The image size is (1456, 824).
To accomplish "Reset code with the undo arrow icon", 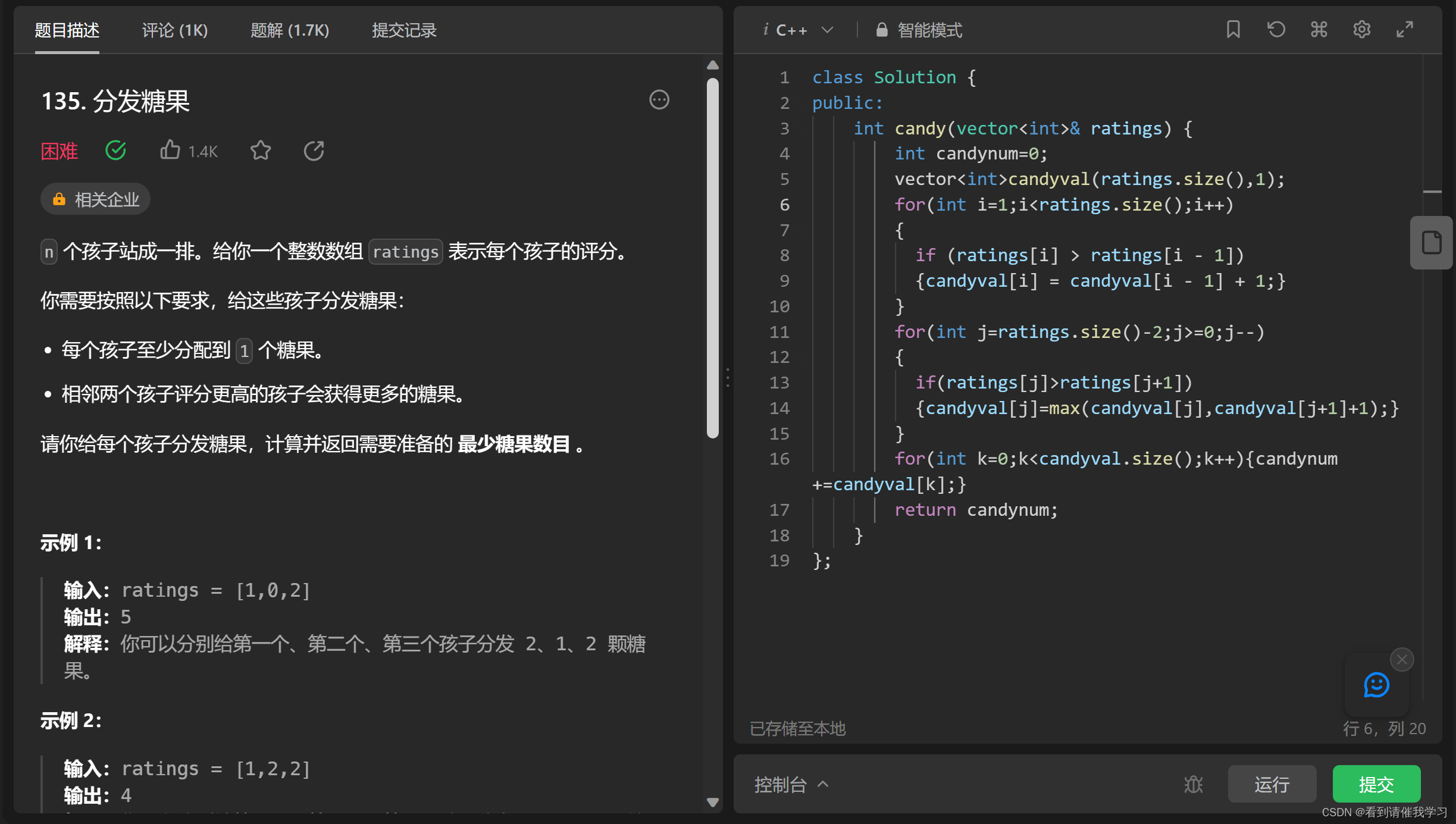I will pos(1276,30).
